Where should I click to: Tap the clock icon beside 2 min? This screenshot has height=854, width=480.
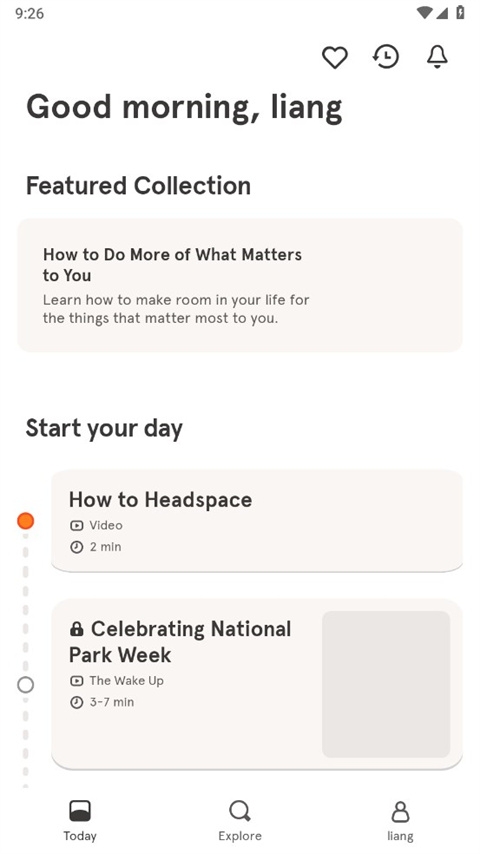click(77, 547)
